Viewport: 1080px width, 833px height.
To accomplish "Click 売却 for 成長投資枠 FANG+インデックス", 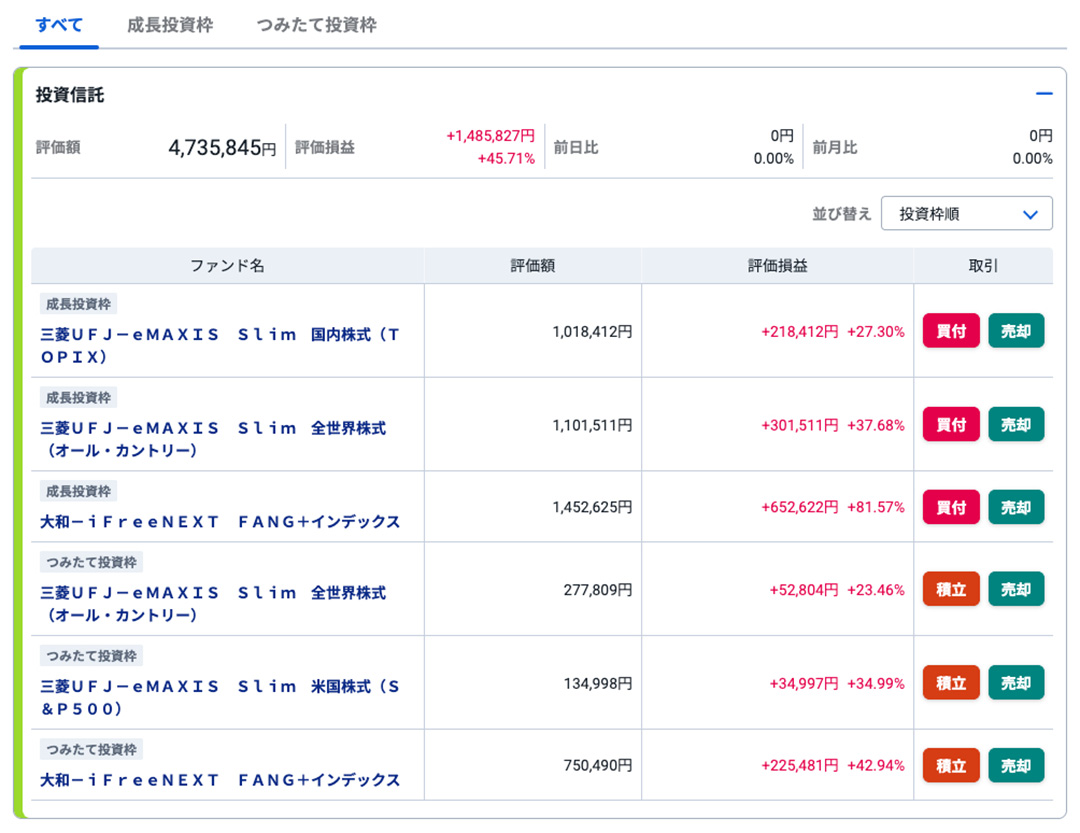I will click(x=1016, y=507).
